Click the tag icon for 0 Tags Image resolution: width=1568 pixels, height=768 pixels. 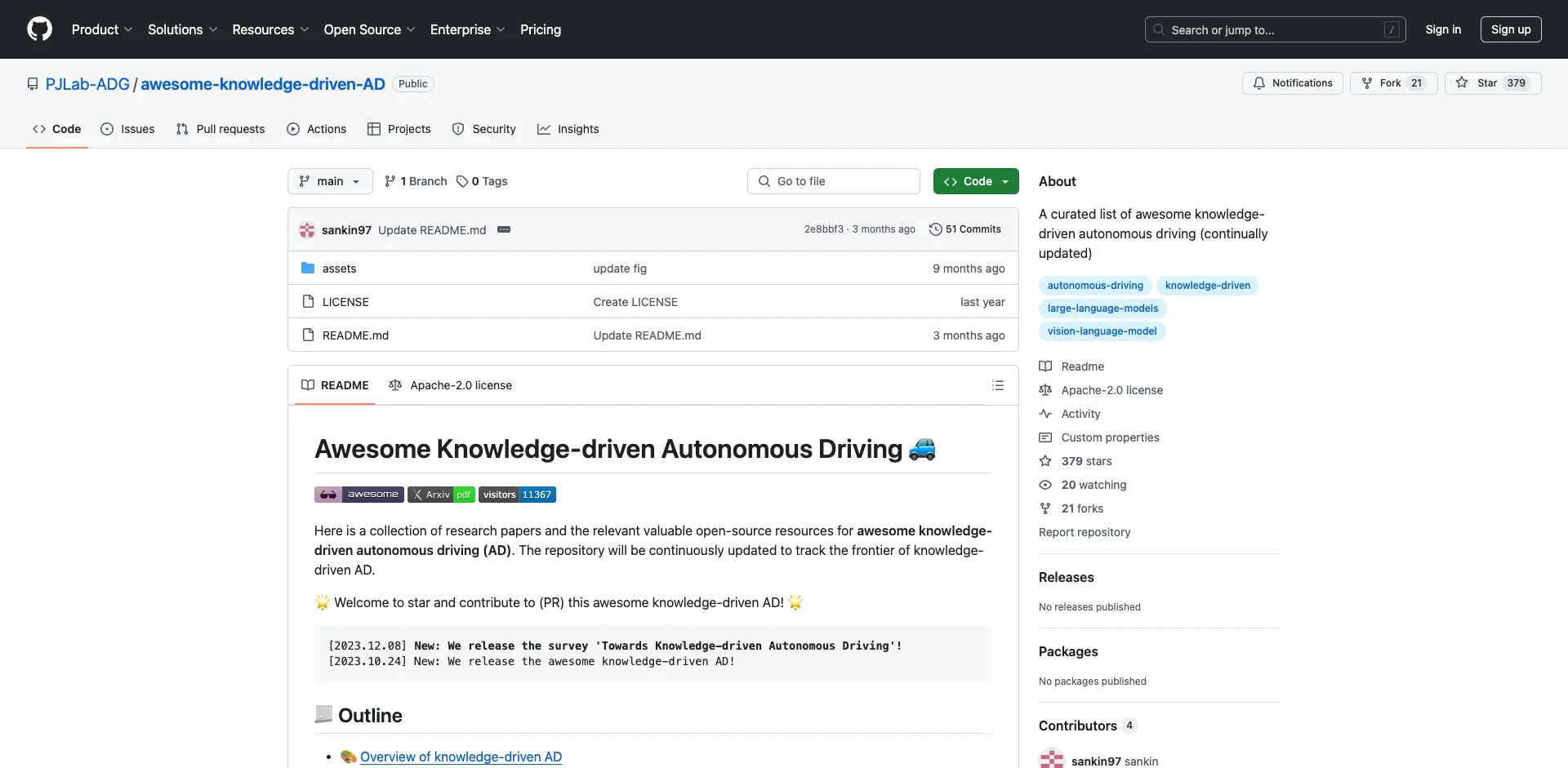coord(462,181)
